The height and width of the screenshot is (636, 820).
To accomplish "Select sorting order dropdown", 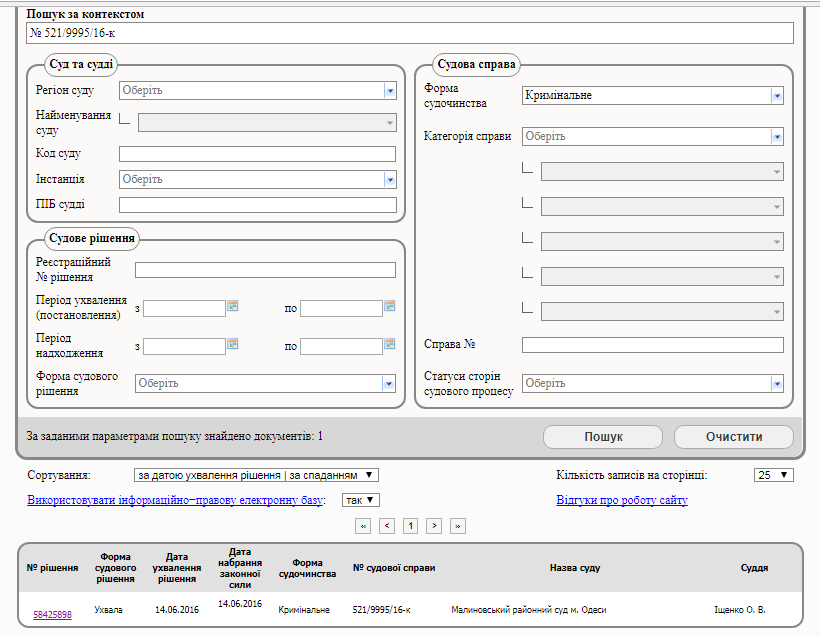I will (x=256, y=475).
